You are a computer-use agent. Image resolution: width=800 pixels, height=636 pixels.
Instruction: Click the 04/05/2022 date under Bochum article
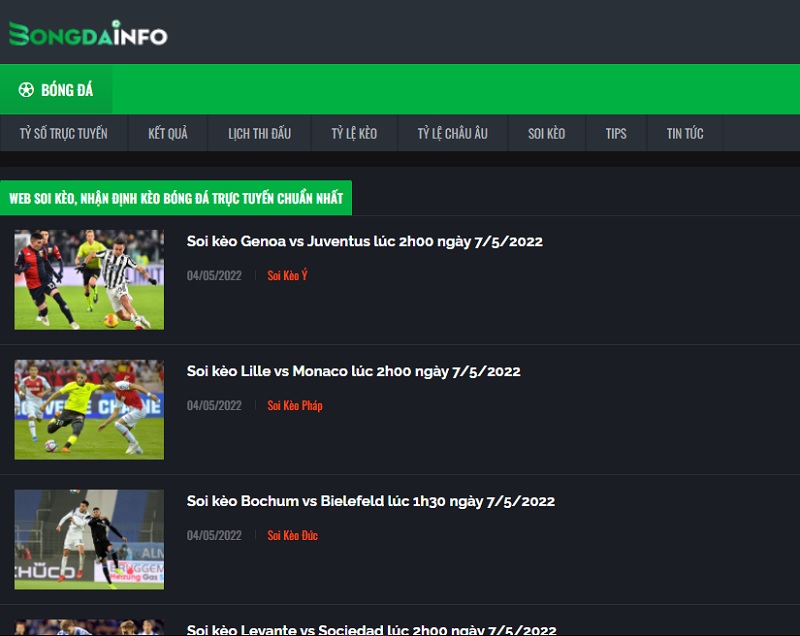coord(214,536)
